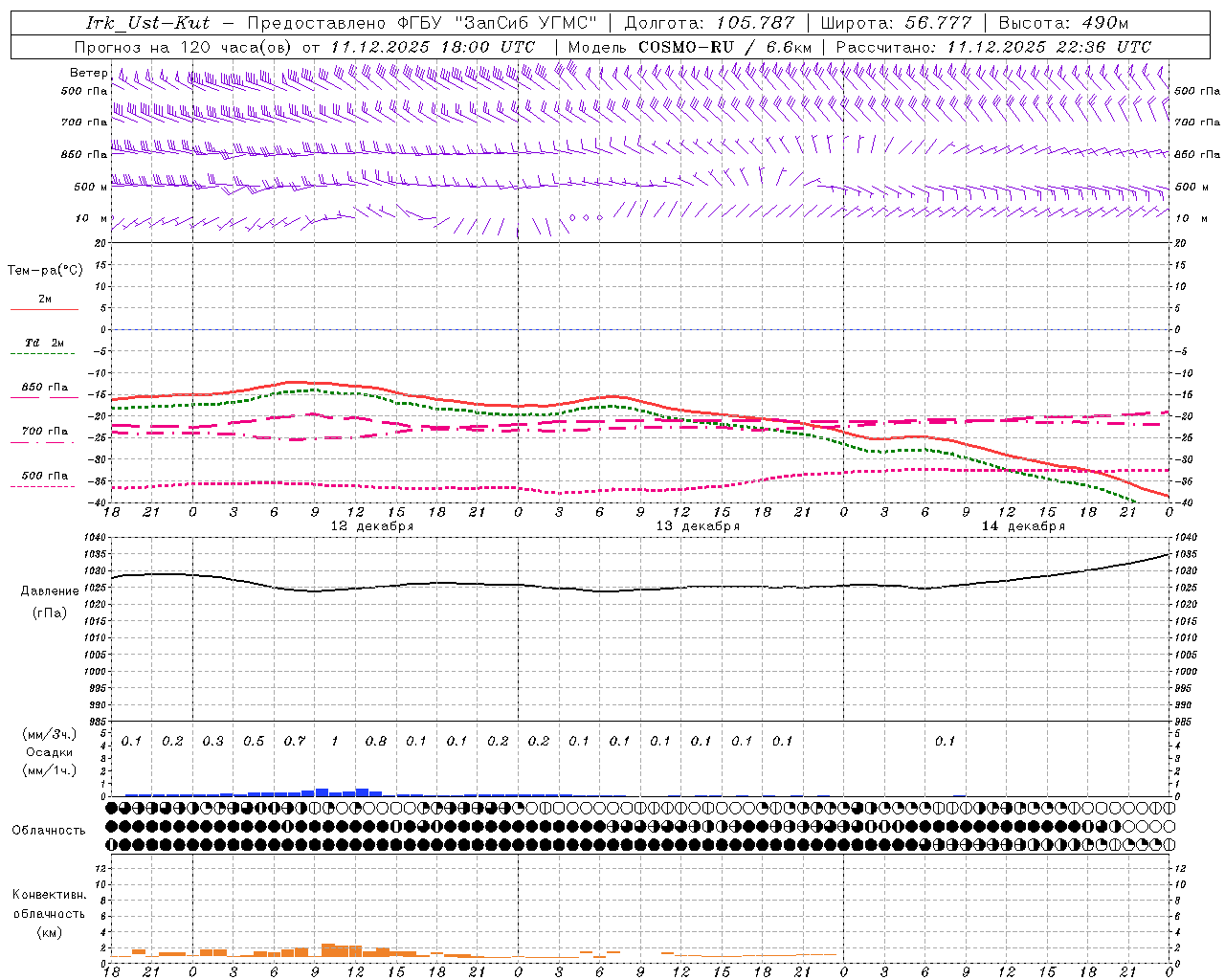Click the left 10 м wind level label
The height and width of the screenshot is (980, 1225).
click(x=91, y=218)
